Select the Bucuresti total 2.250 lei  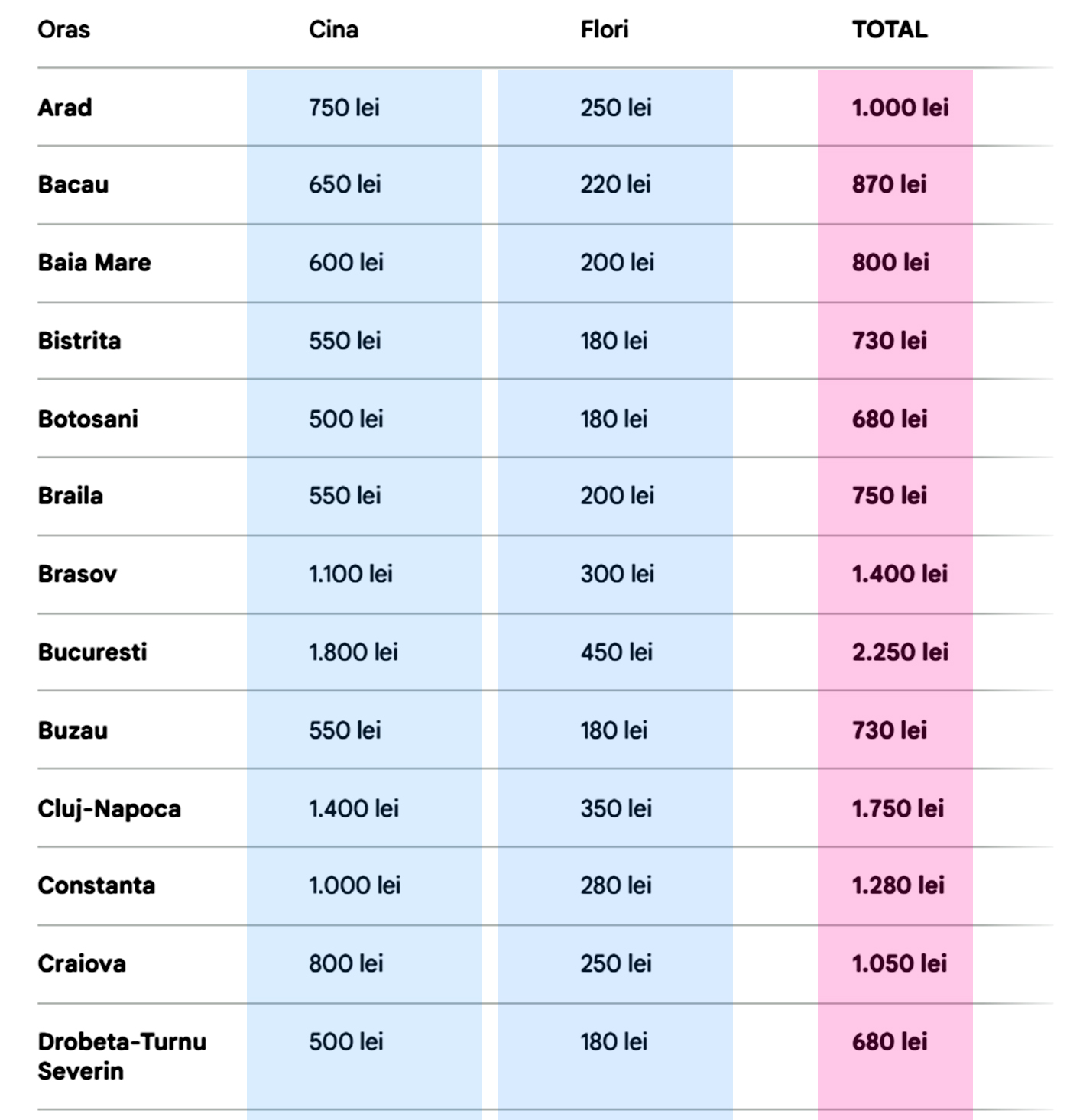900,652
